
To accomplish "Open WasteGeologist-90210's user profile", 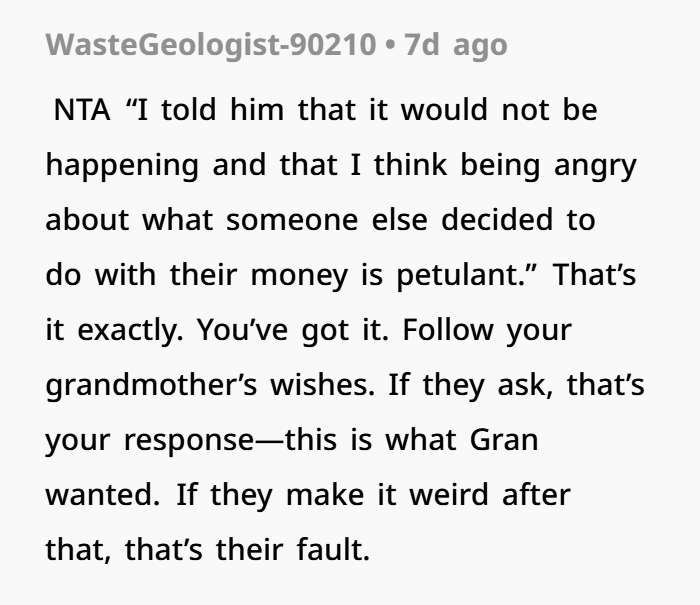I will [x=211, y=45].
